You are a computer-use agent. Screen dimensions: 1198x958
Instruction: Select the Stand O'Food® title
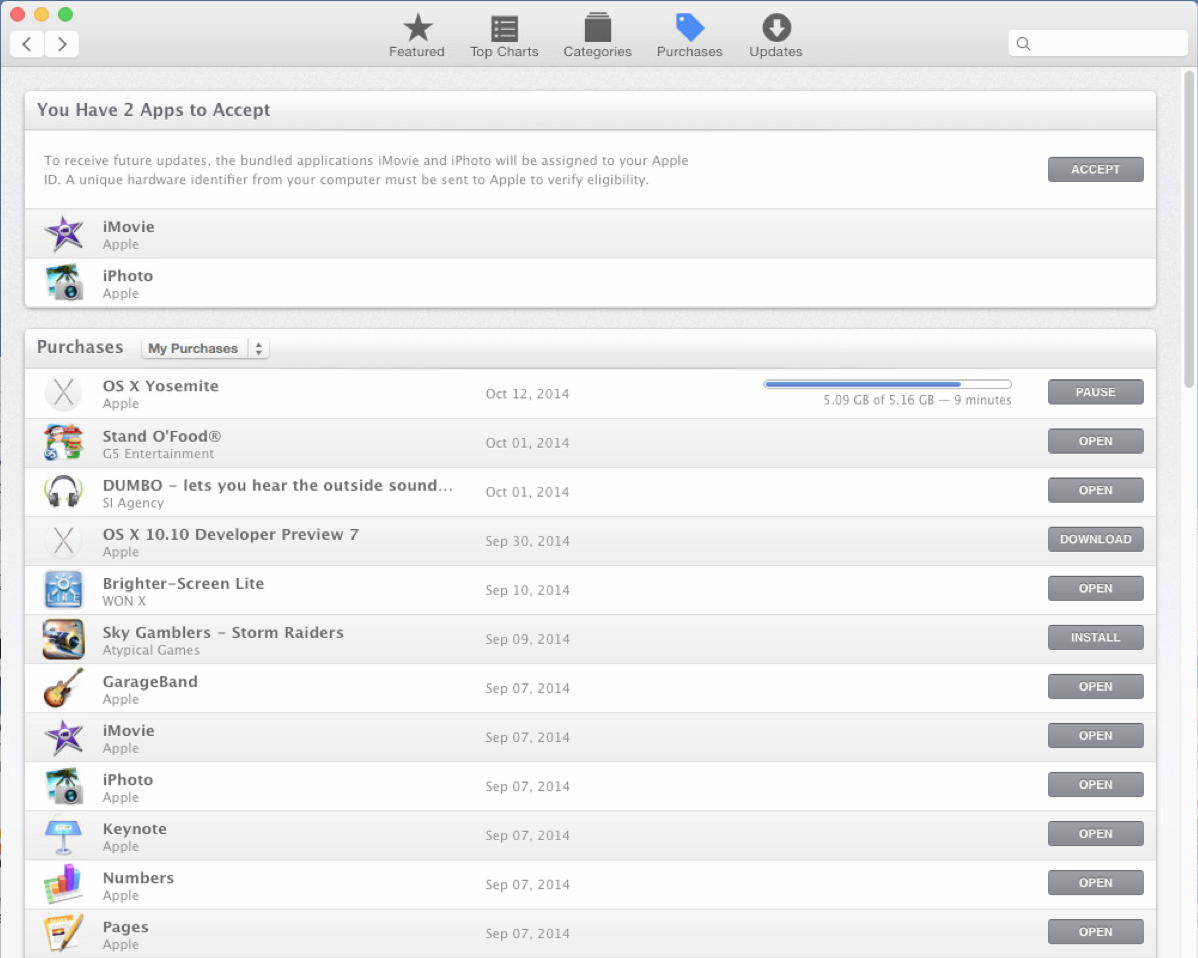coord(162,436)
